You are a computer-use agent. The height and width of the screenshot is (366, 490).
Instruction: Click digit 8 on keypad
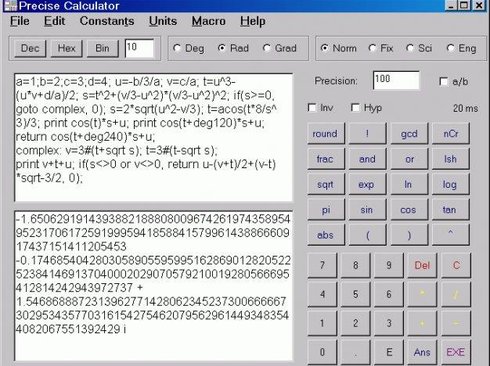click(x=356, y=265)
